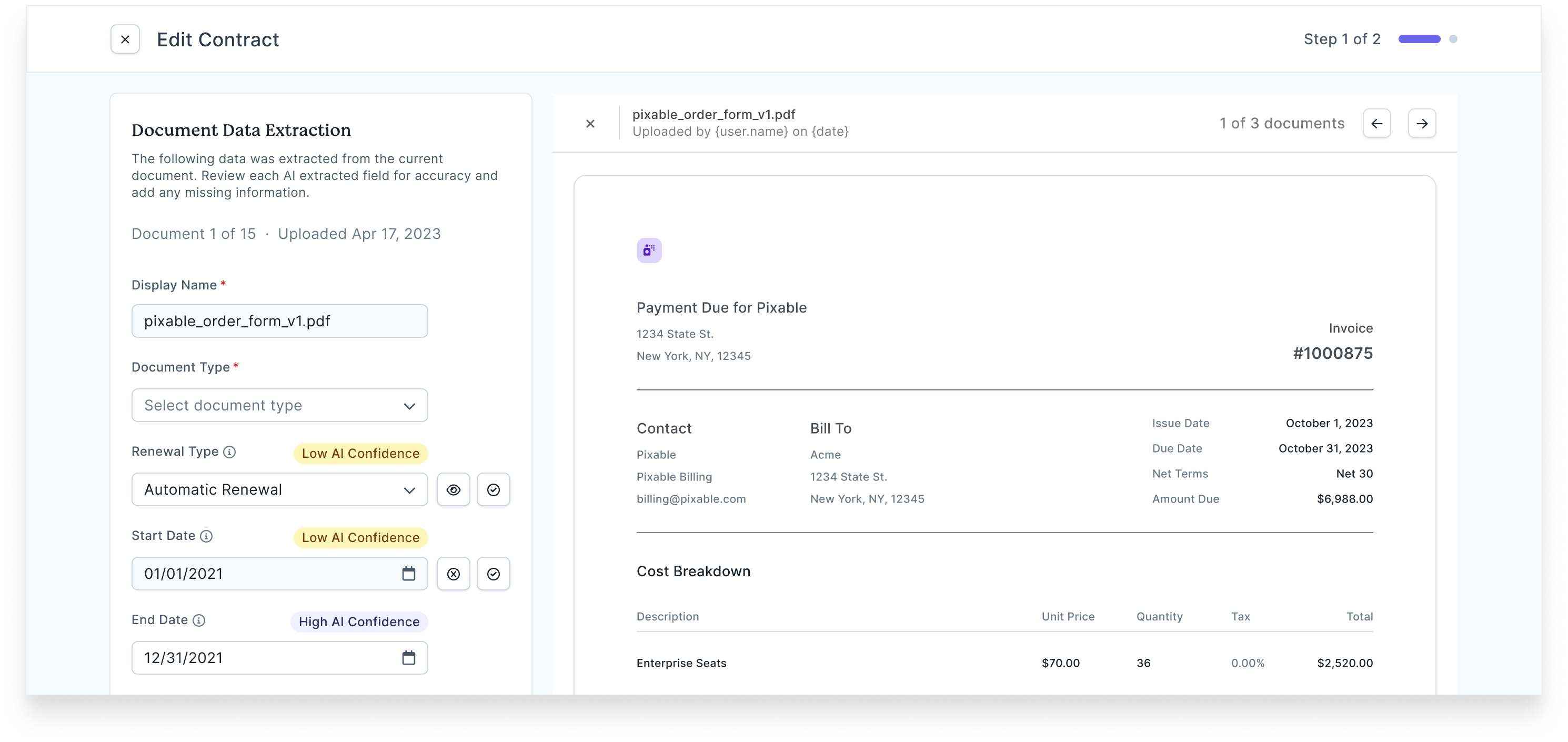Screen dimensions: 1568x742
Task: Click the purple Pixable logo on the invoice
Action: (649, 249)
